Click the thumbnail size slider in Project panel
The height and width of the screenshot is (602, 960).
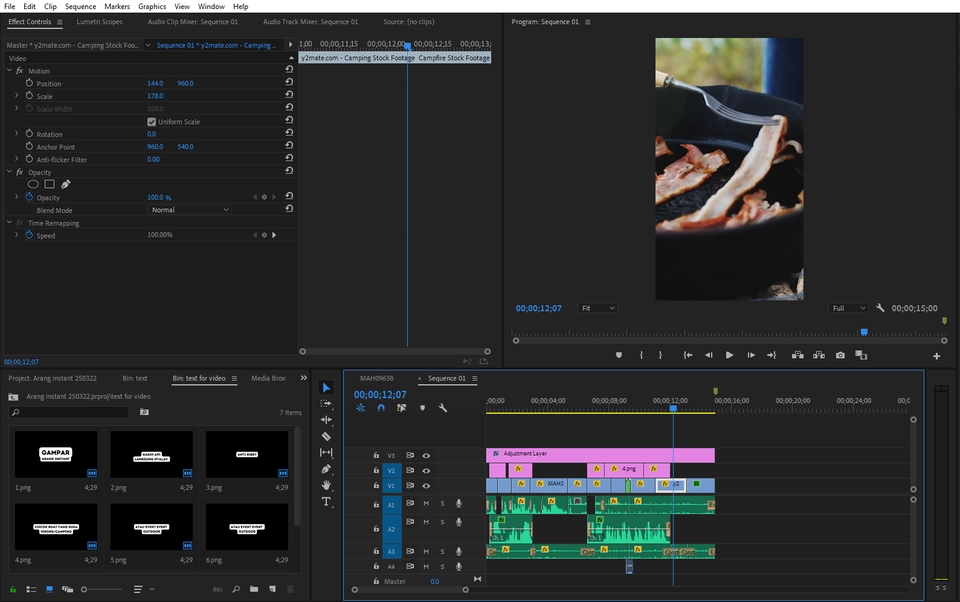(x=85, y=589)
